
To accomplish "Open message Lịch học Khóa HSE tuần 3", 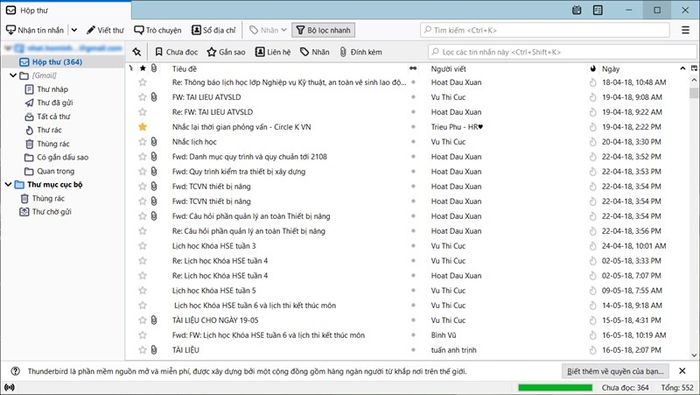I will click(x=214, y=246).
